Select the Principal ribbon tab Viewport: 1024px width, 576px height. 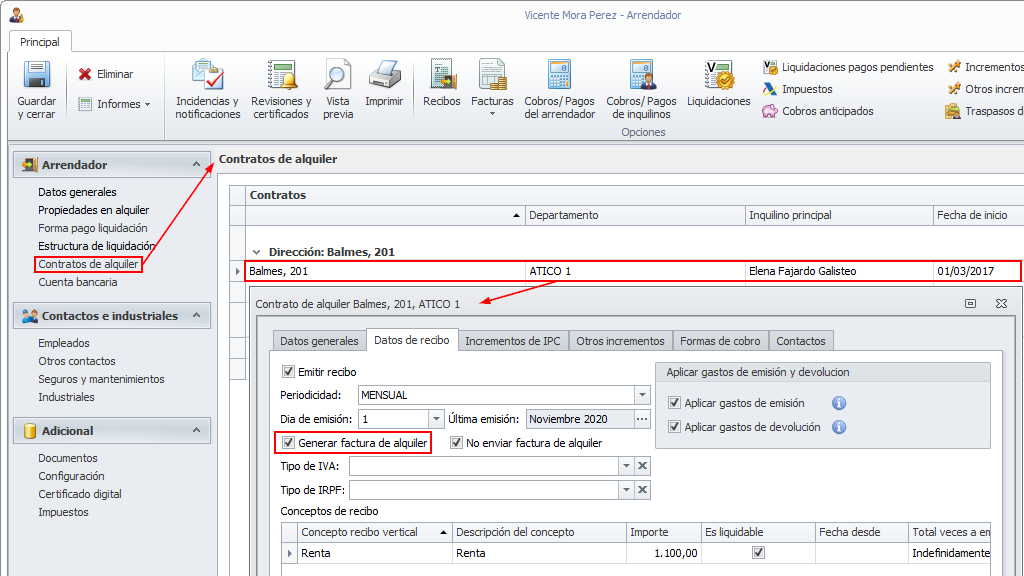(x=40, y=42)
